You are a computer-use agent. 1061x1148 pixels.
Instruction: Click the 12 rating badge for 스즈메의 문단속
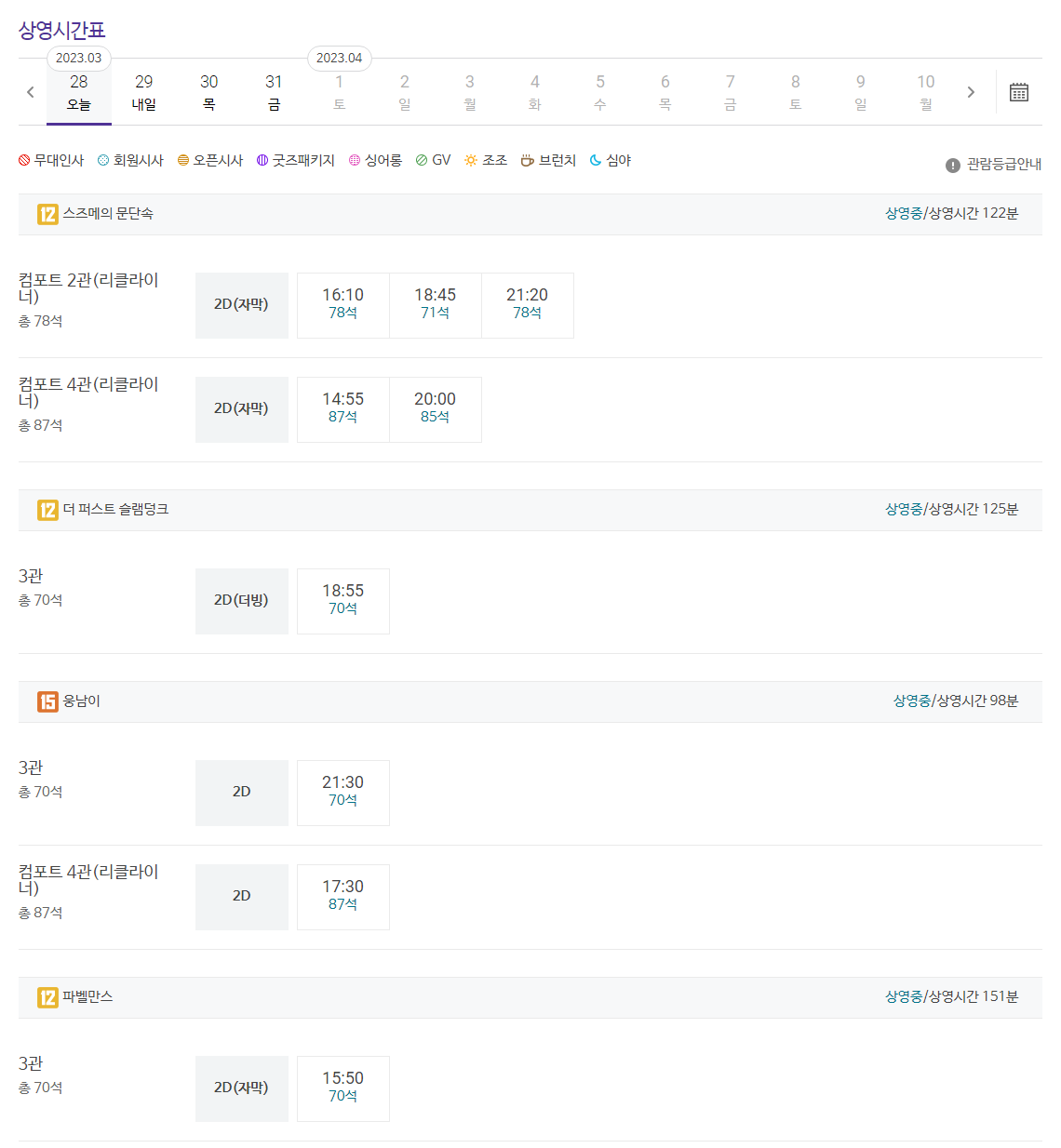pyautogui.click(x=47, y=214)
